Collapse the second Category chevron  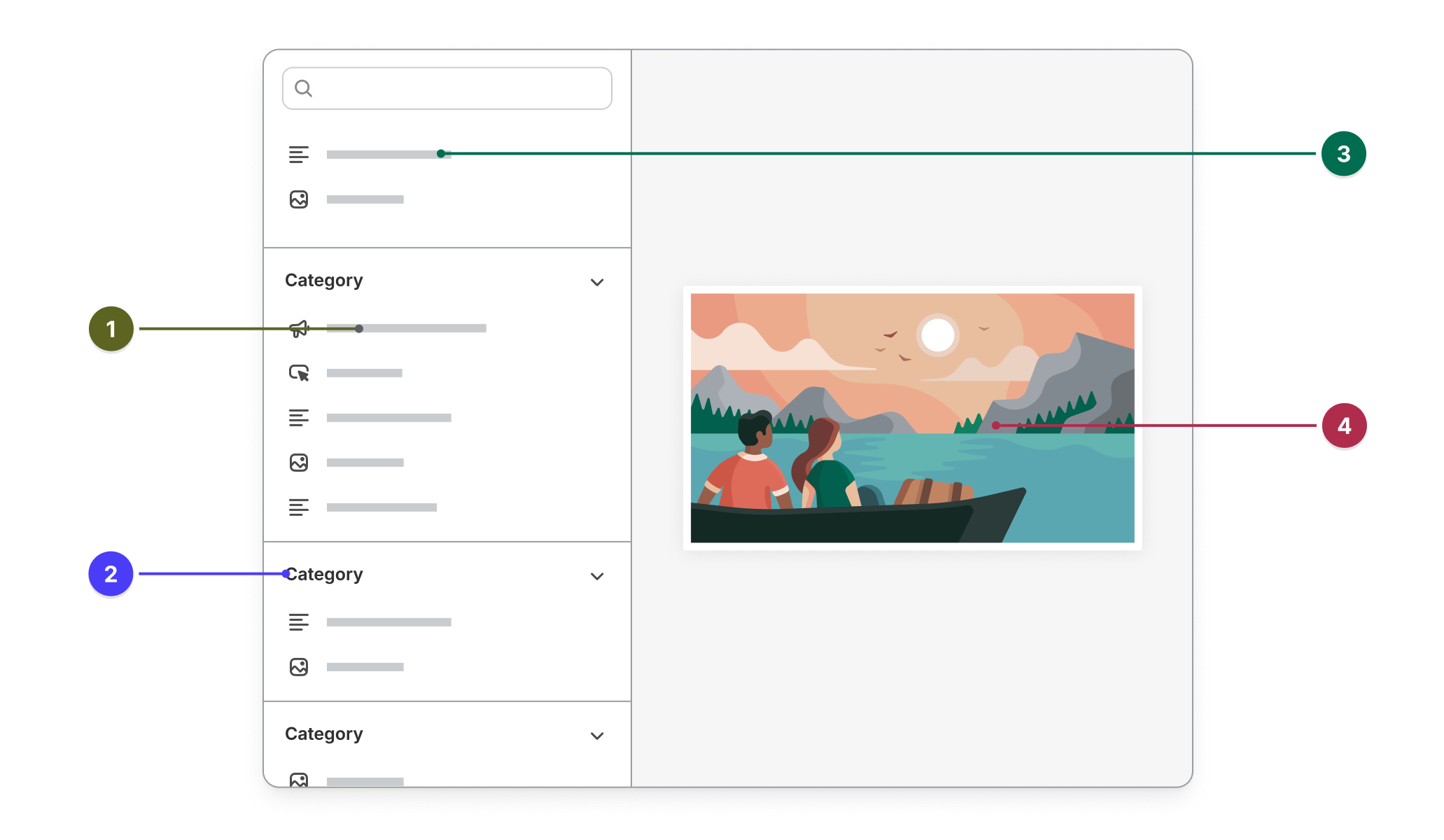597,576
